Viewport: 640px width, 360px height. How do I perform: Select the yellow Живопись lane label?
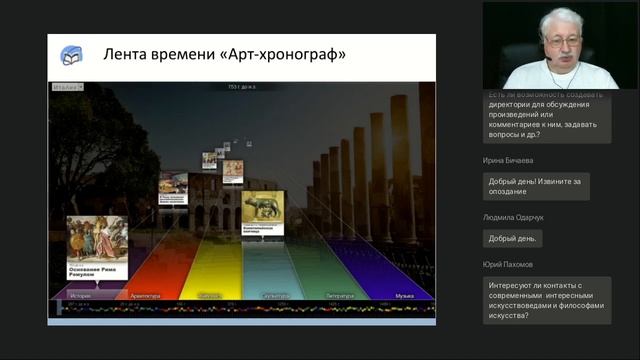[210, 296]
